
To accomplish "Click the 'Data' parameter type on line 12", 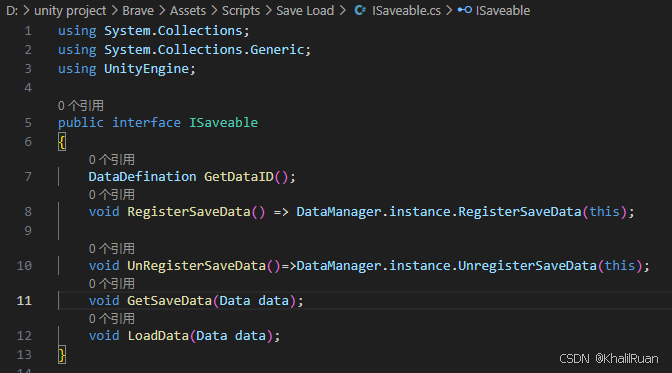I will pyautogui.click(x=212, y=336).
